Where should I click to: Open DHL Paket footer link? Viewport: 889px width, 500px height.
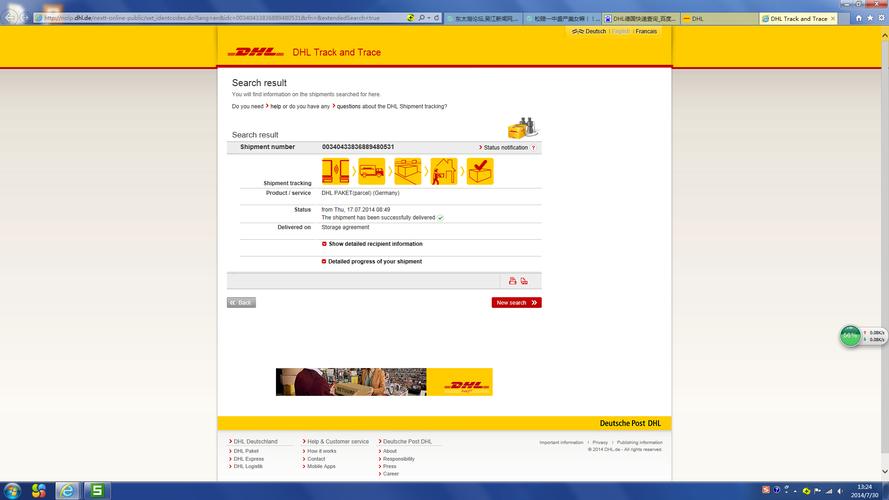click(x=244, y=451)
